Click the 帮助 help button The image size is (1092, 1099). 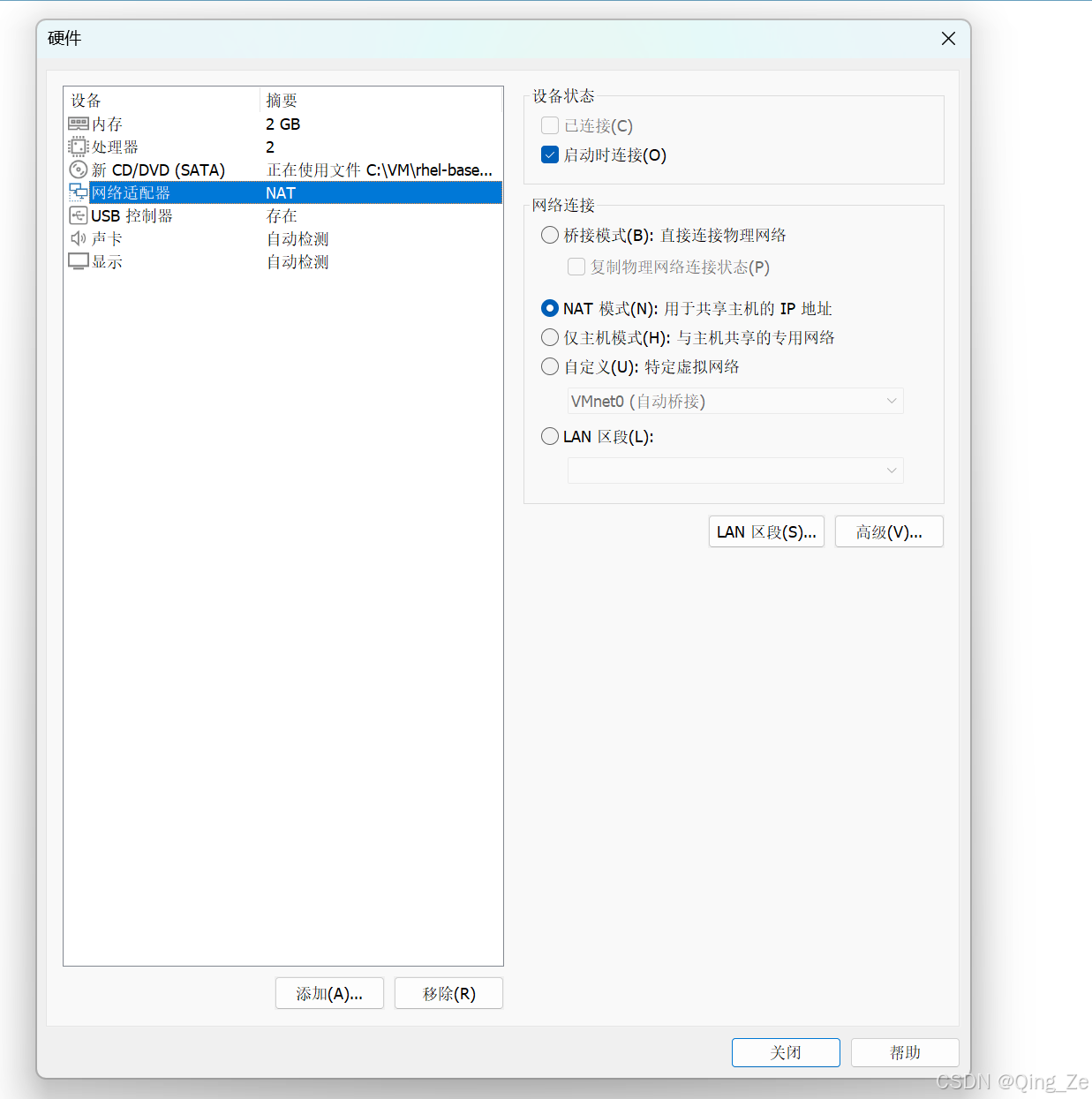click(905, 1052)
